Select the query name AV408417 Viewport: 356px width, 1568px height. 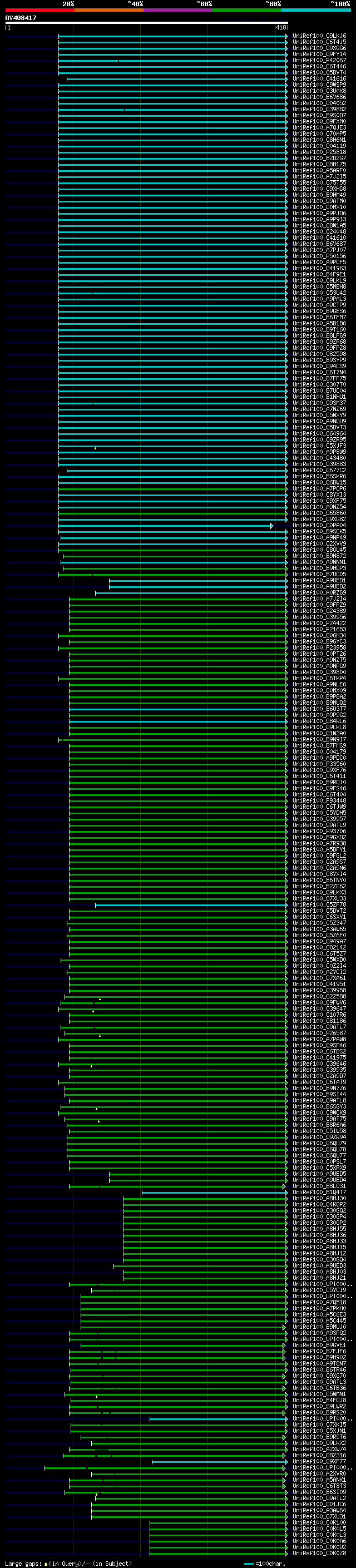pyautogui.click(x=21, y=18)
